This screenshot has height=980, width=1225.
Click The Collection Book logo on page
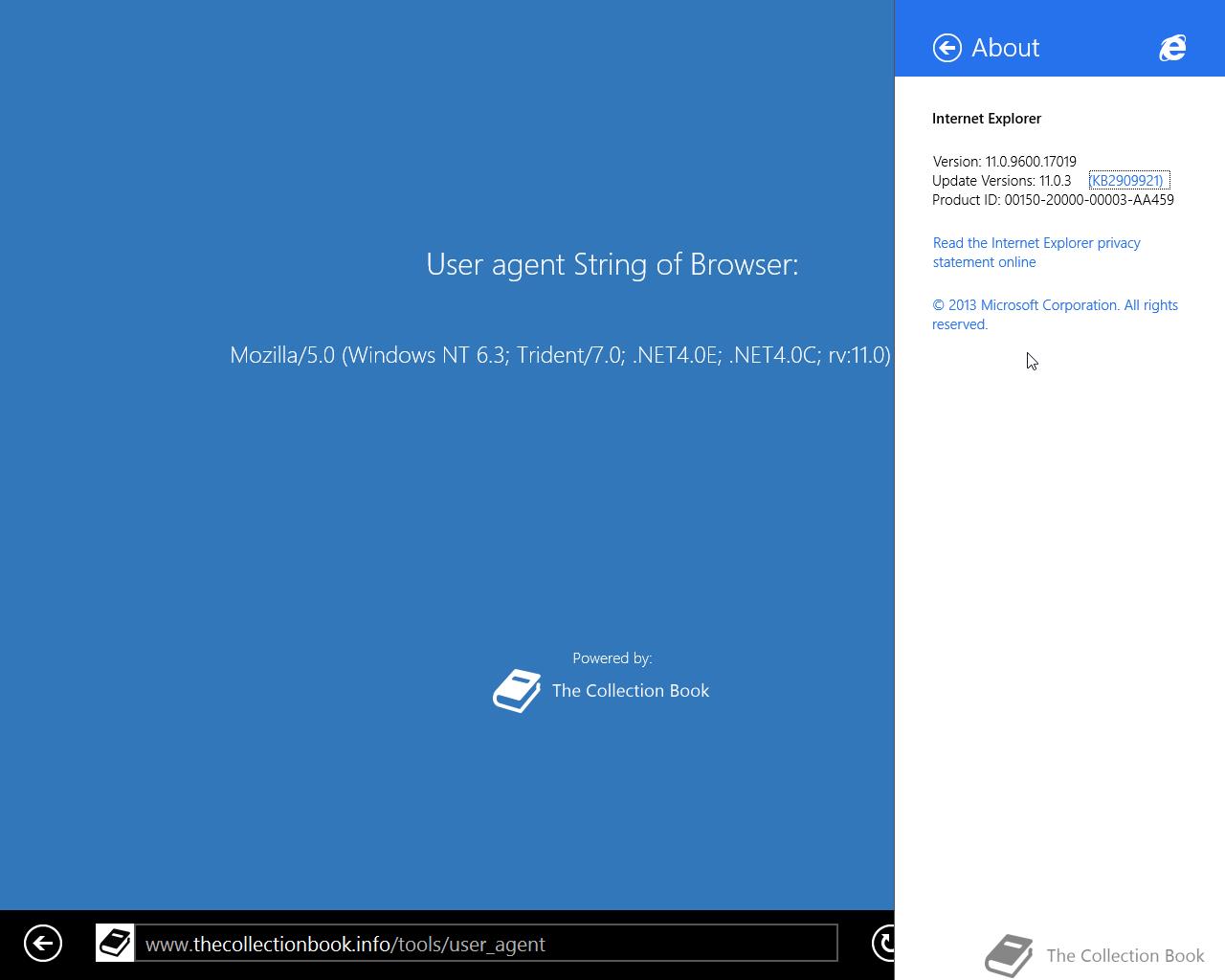(517, 691)
